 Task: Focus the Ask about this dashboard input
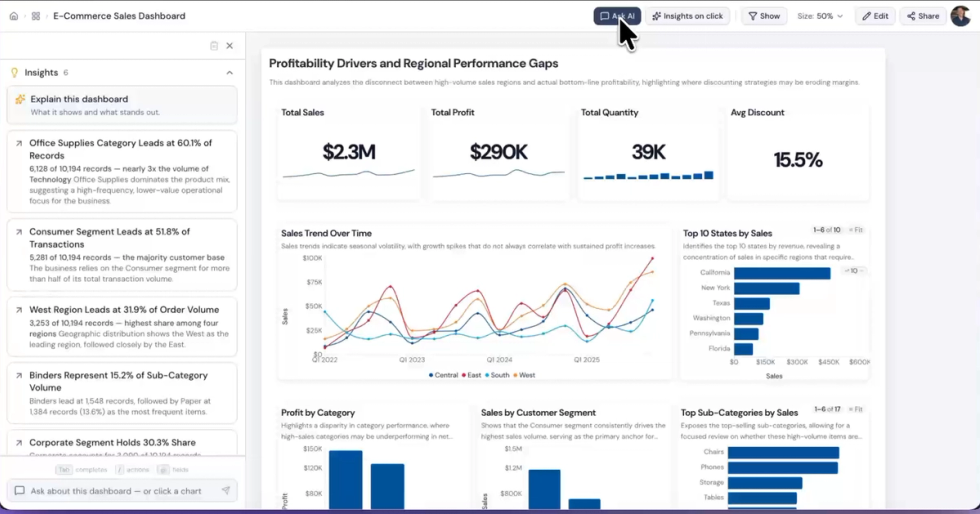[122, 491]
